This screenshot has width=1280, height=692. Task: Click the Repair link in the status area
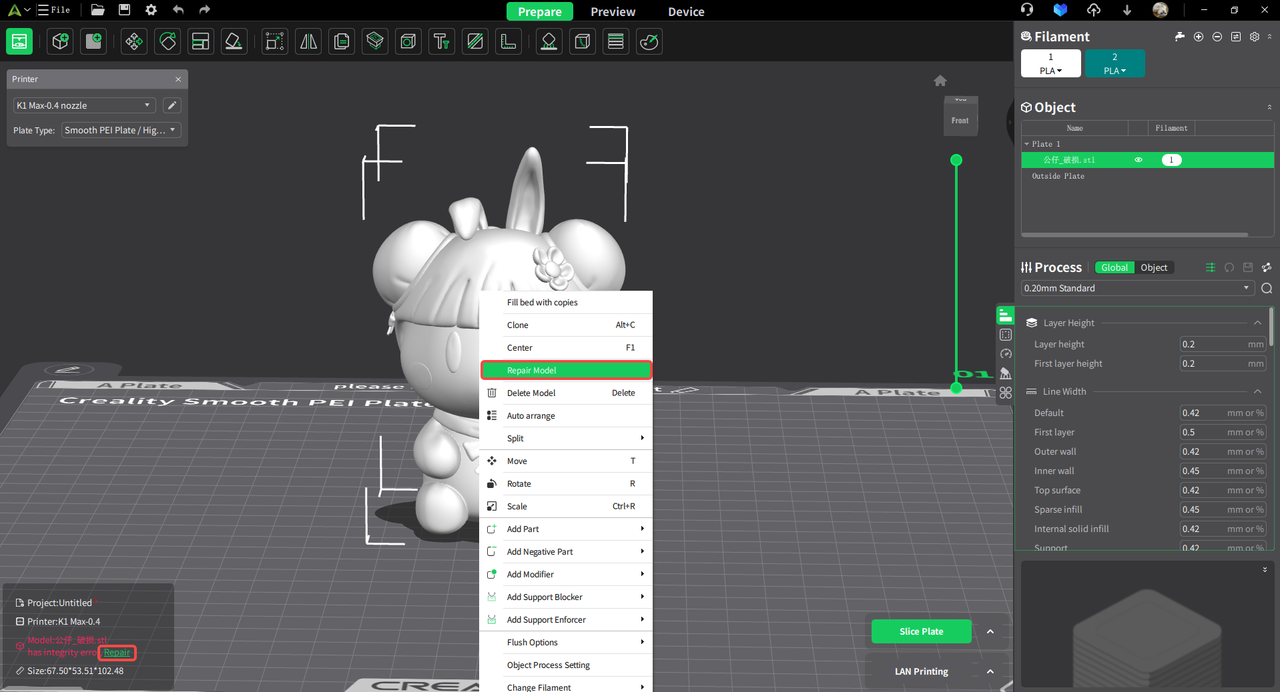(117, 653)
